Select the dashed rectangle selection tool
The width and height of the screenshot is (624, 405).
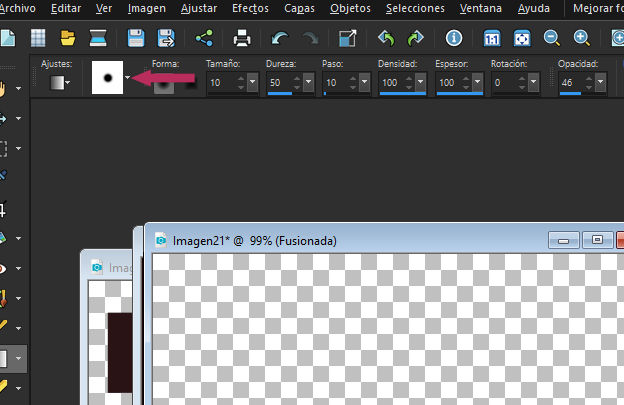tap(3, 148)
